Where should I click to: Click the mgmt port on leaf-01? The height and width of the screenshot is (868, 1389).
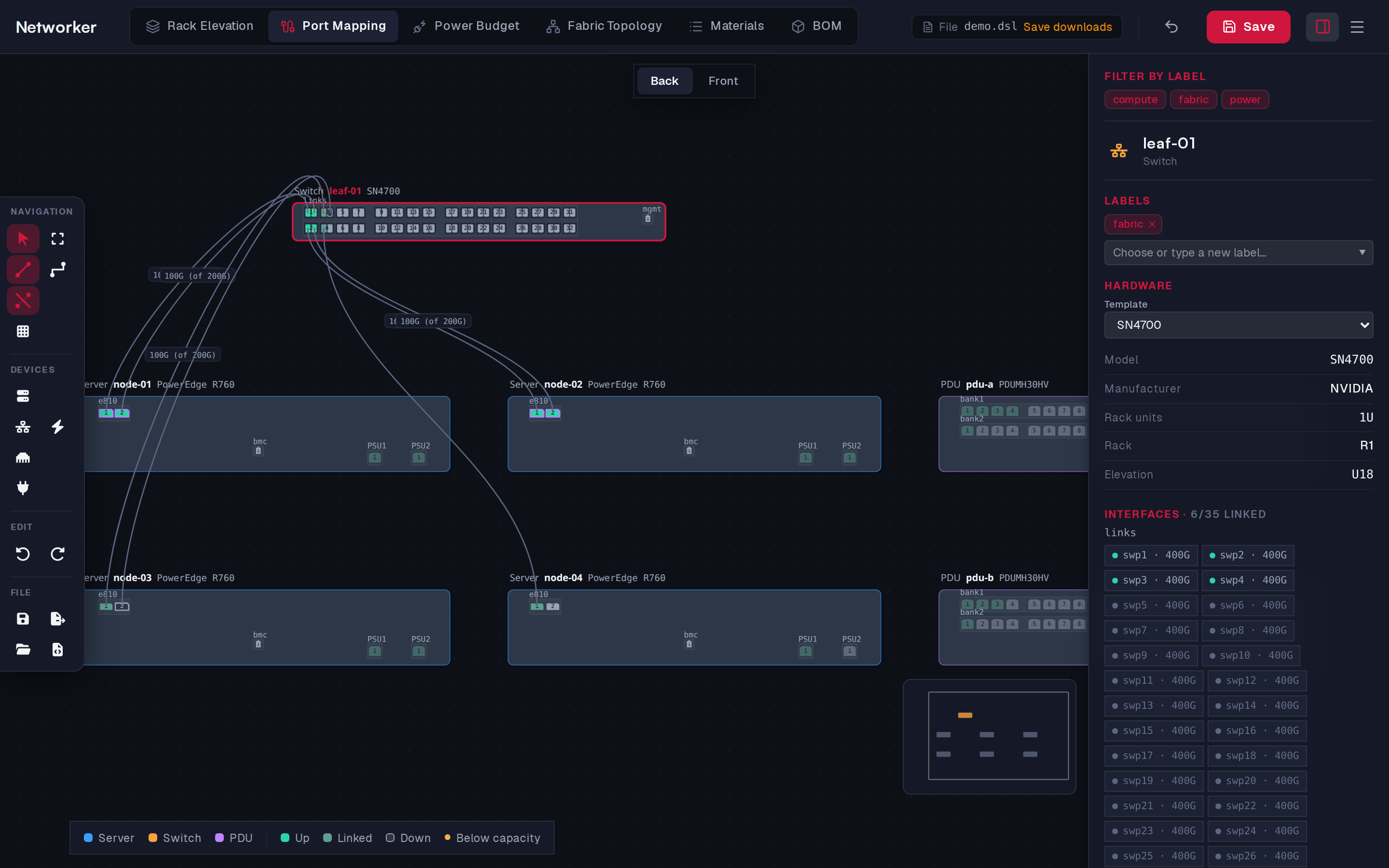[648, 219]
